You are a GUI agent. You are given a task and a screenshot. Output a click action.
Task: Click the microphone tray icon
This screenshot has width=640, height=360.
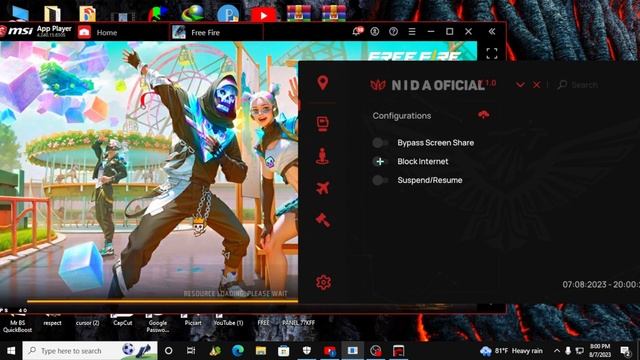[x=568, y=351]
